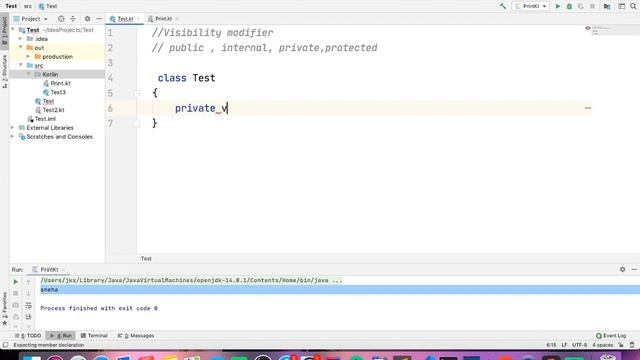Click the Stop button in the top toolbar
The image size is (640, 360).
[x=592, y=6]
